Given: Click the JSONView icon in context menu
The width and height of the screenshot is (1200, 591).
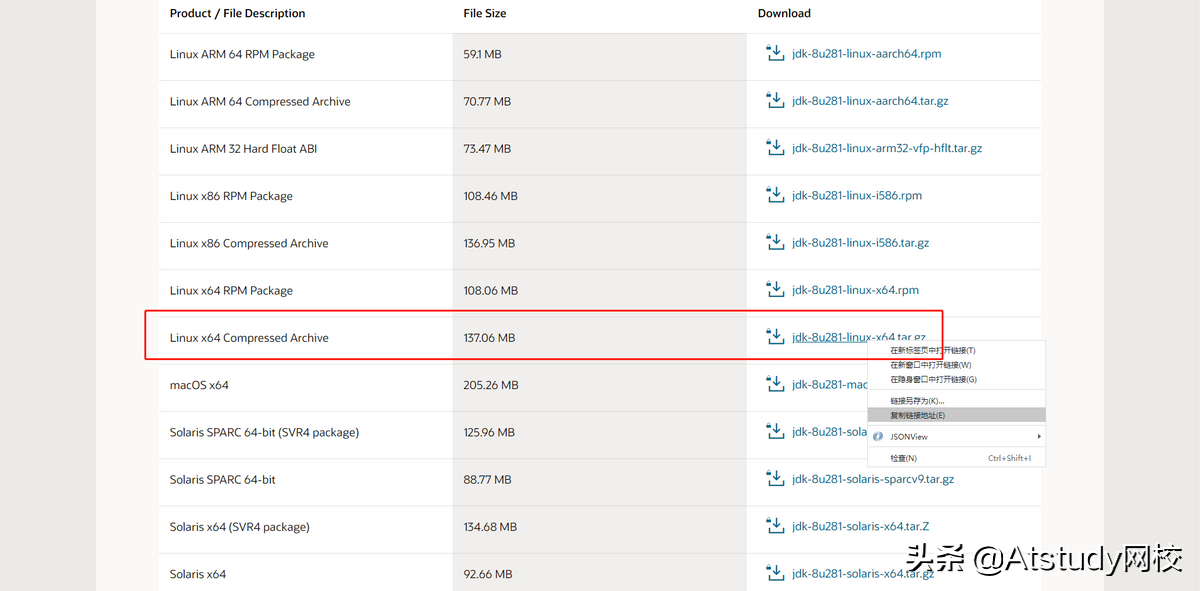Looking at the screenshot, I should click(878, 437).
